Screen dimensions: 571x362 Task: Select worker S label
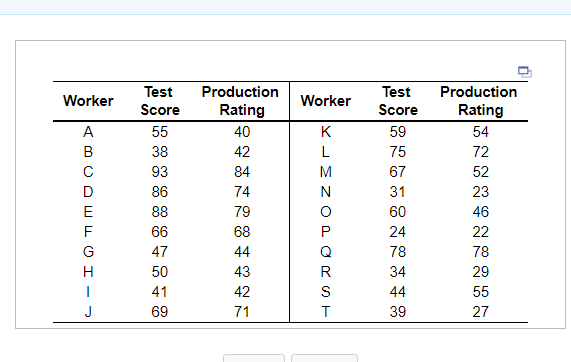326,292
